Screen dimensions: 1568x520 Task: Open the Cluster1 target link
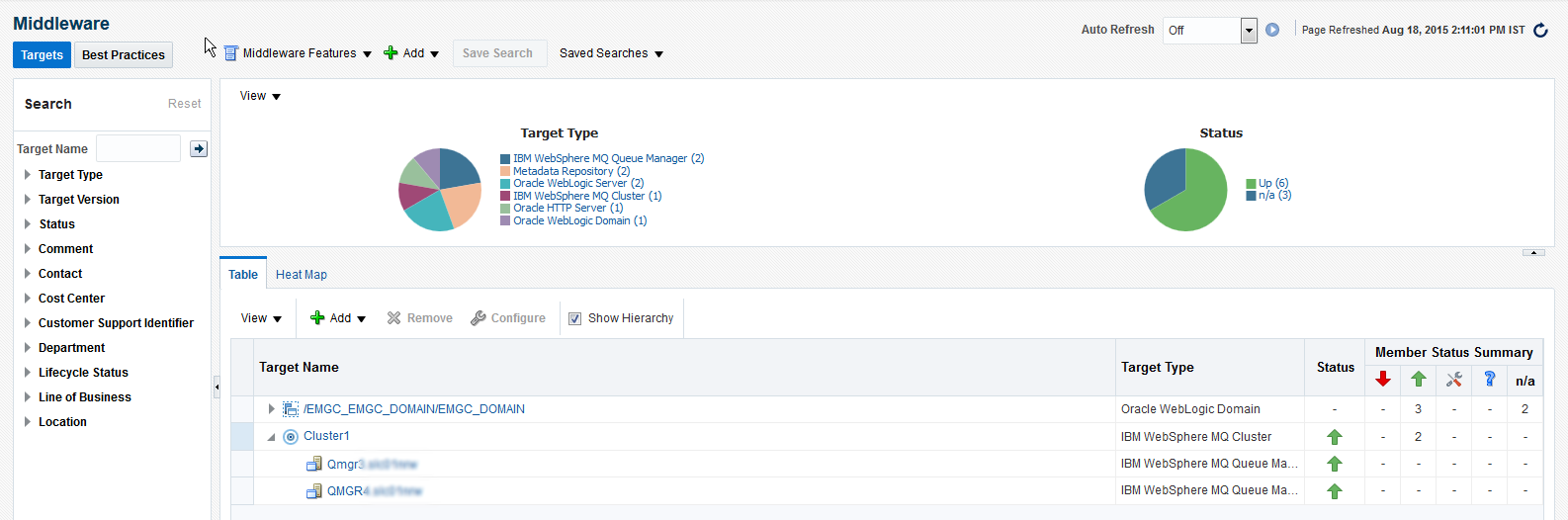(x=326, y=436)
